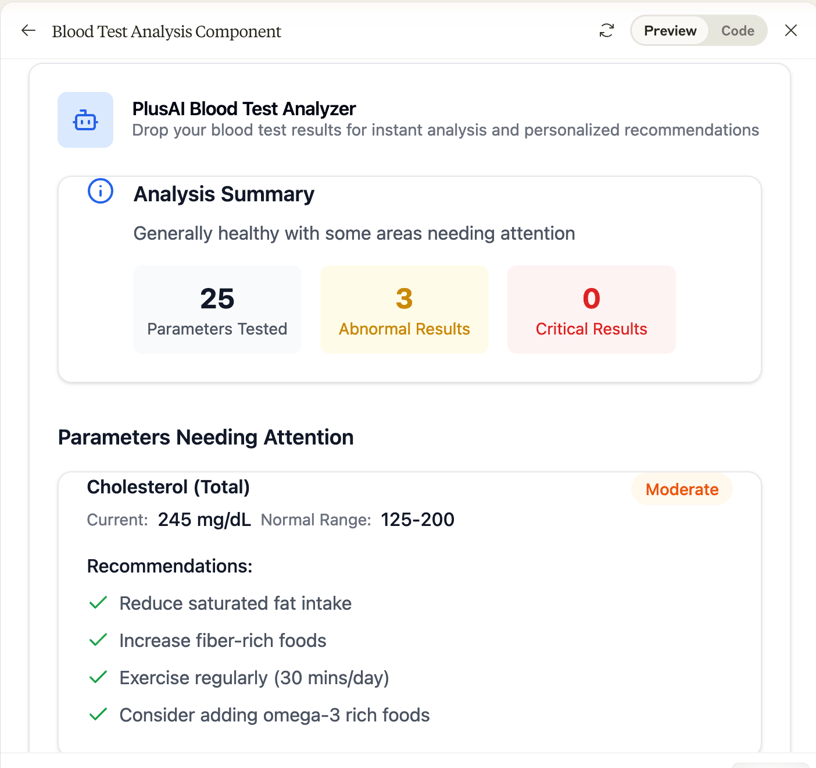Click checkmark beside Reduce saturated fat intake
Viewport: 816px width, 768px height.
click(98, 603)
